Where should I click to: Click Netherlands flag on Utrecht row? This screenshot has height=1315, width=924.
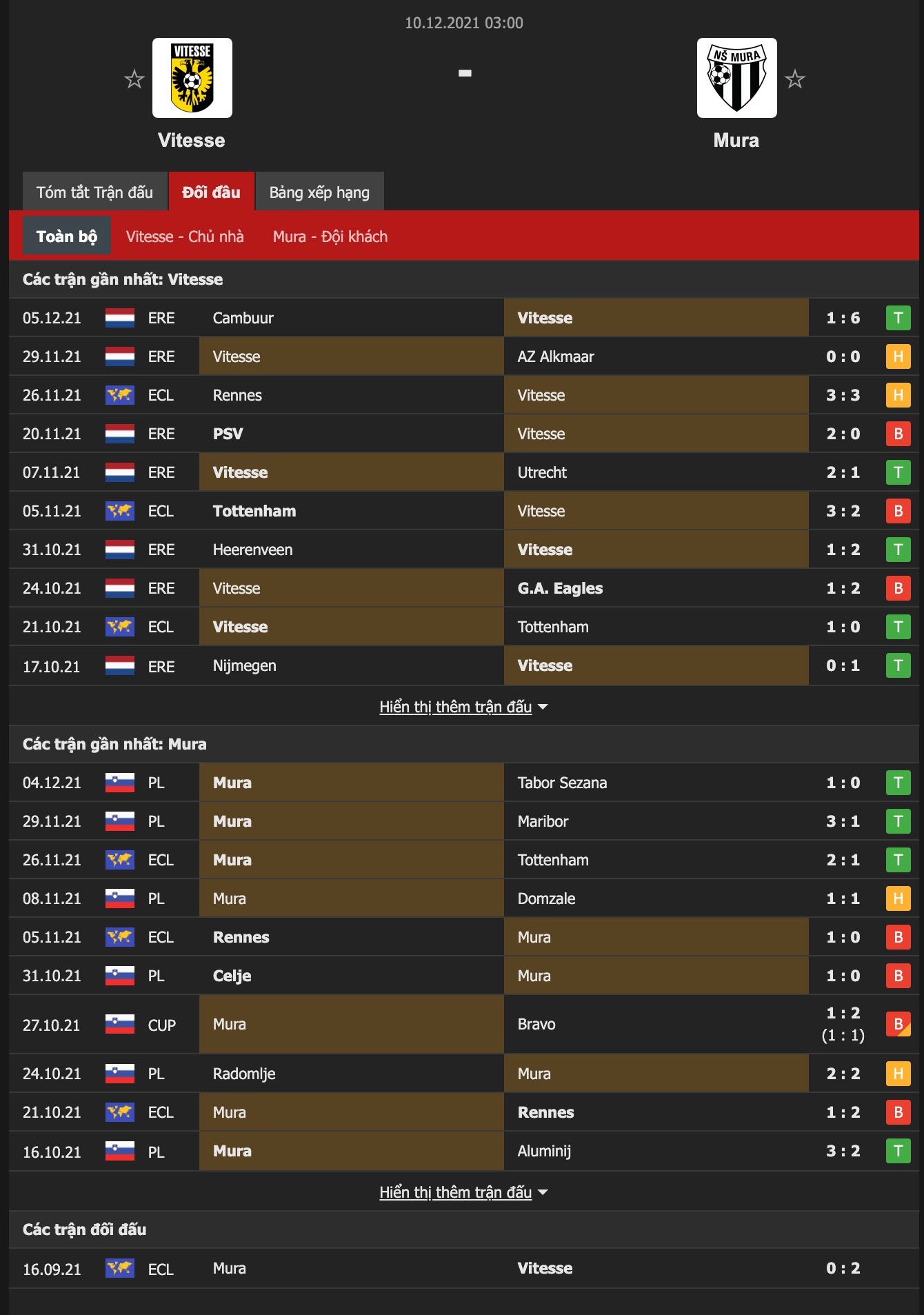(120, 472)
